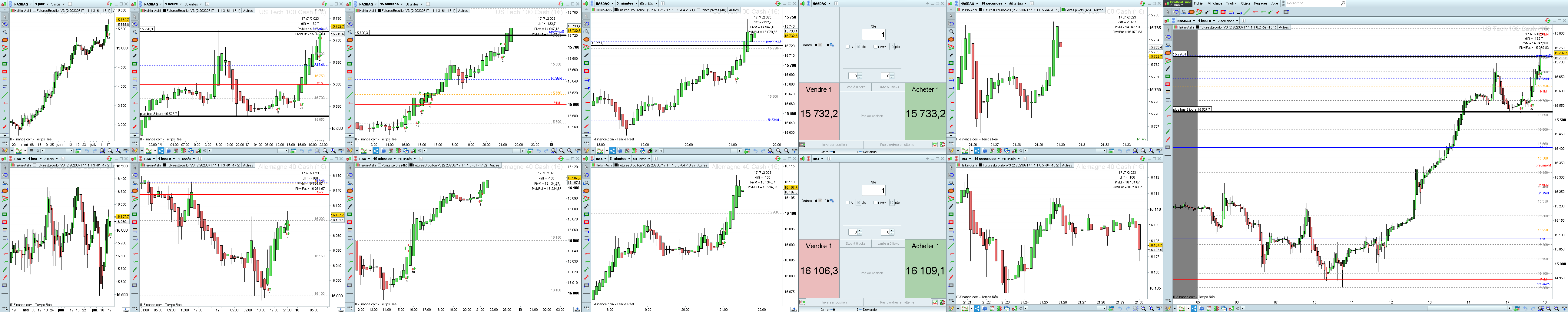Open the Réglages menu
Image resolution: width=1568 pixels, height=312 pixels.
[1261, 3]
